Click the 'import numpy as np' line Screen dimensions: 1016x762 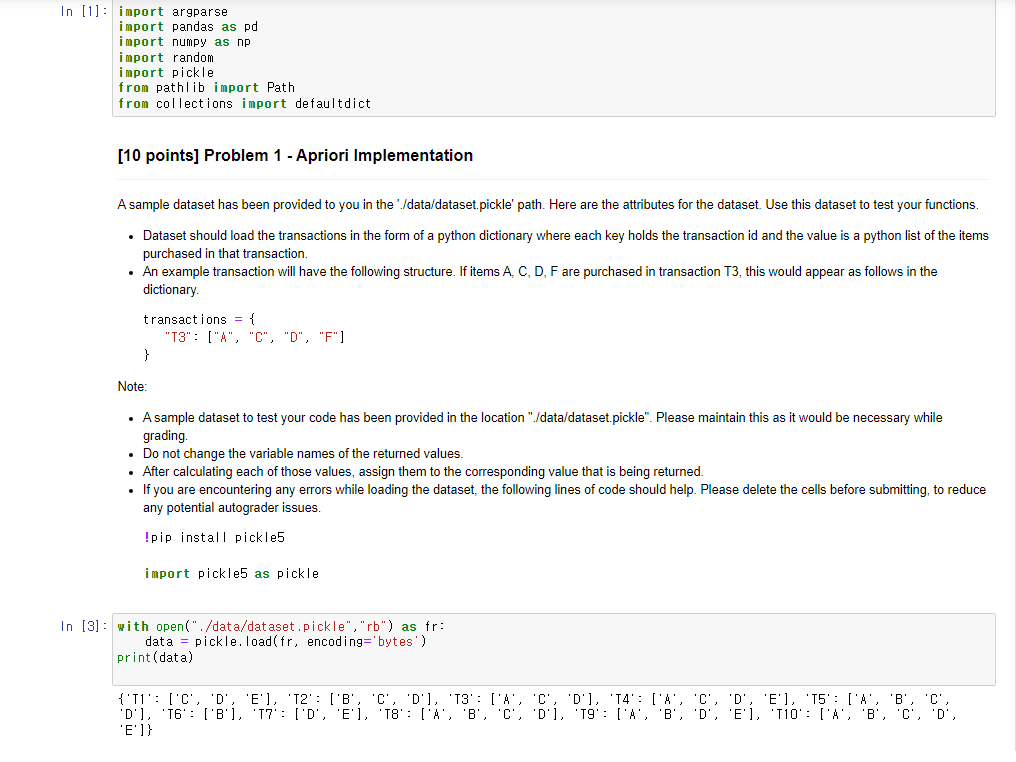click(184, 42)
